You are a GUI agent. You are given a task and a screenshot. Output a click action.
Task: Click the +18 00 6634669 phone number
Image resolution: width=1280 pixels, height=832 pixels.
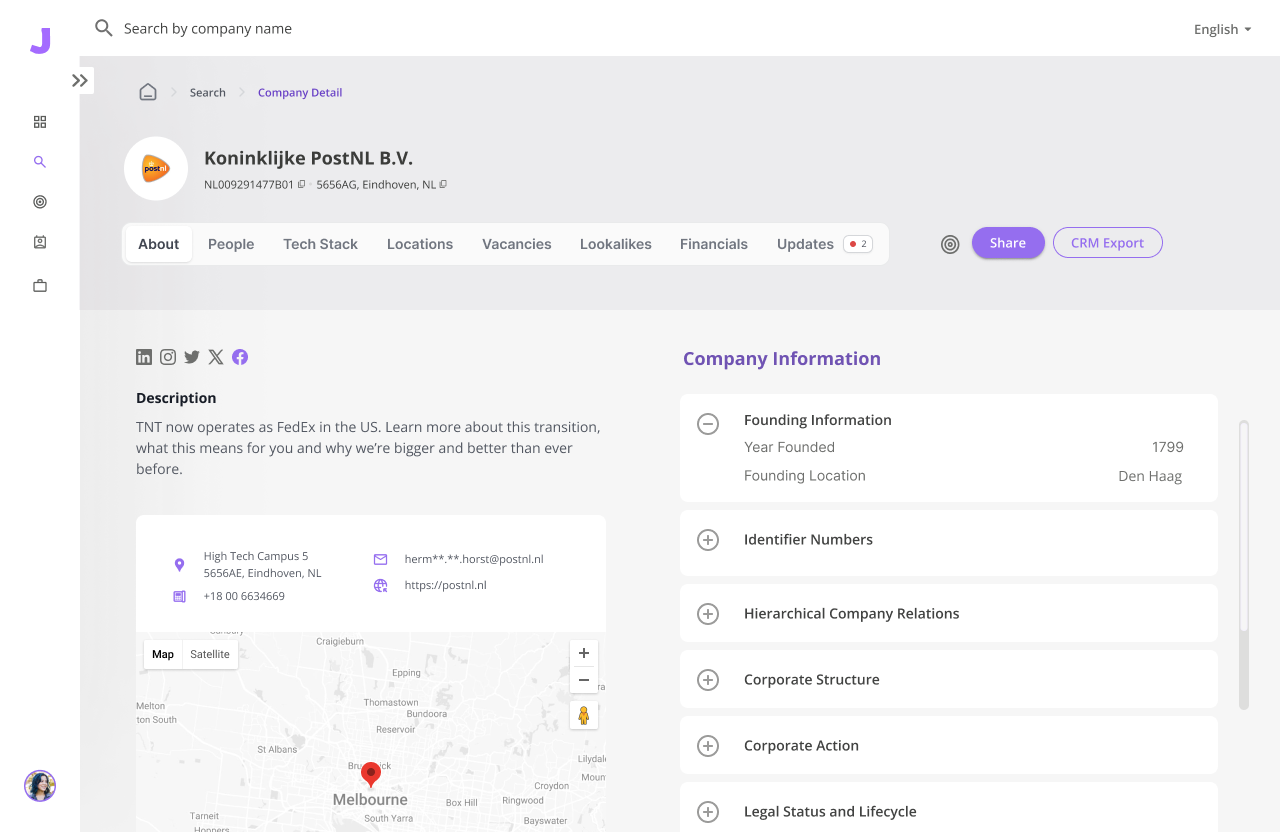[x=244, y=597]
